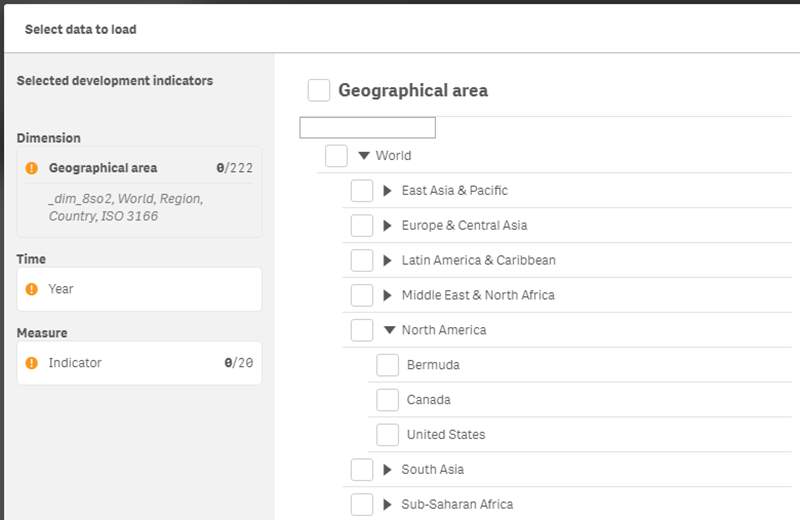Image resolution: width=800 pixels, height=520 pixels.
Task: Select the Middle East & North Africa checkbox
Action: 362,296
